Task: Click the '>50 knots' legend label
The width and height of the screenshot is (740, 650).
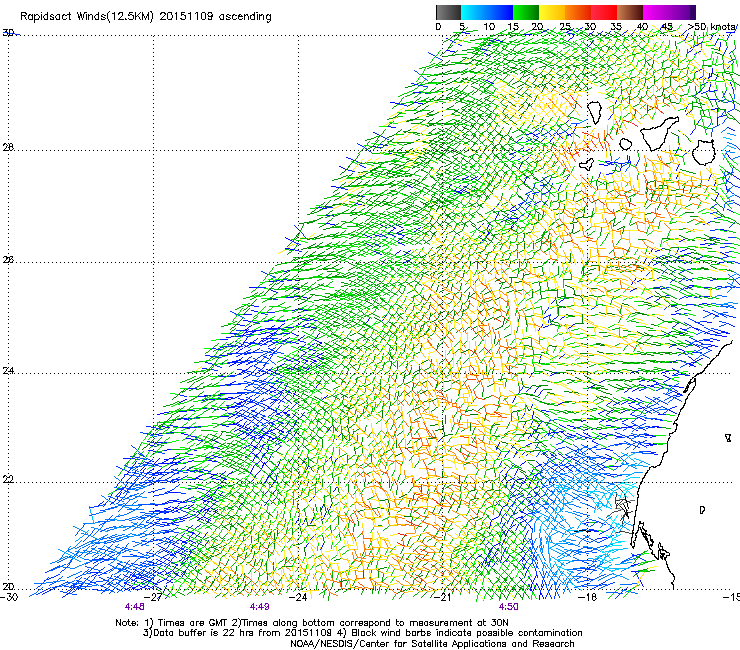Action: tap(711, 27)
